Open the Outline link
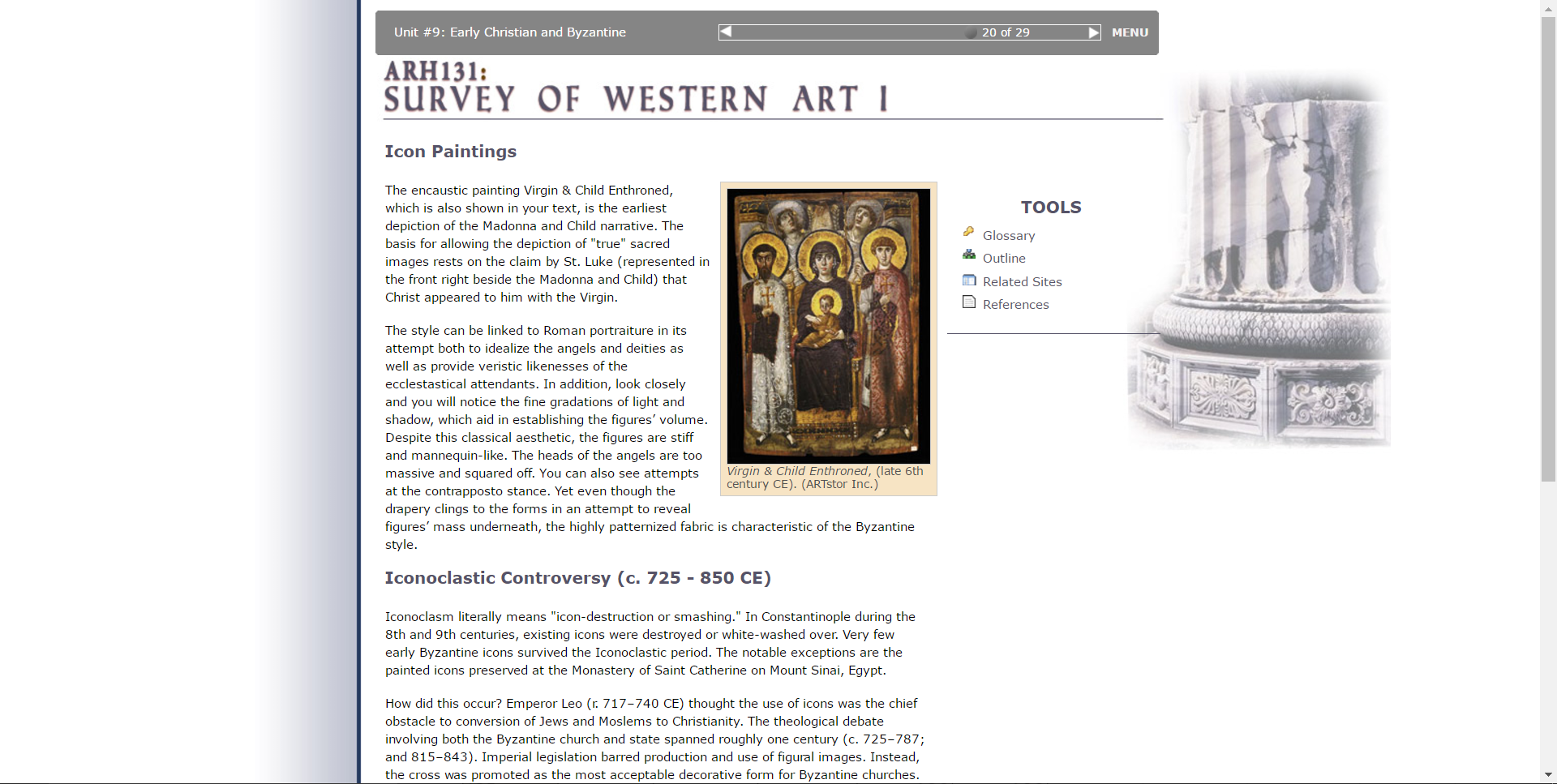This screenshot has height=784, width=1557. coord(1004,258)
